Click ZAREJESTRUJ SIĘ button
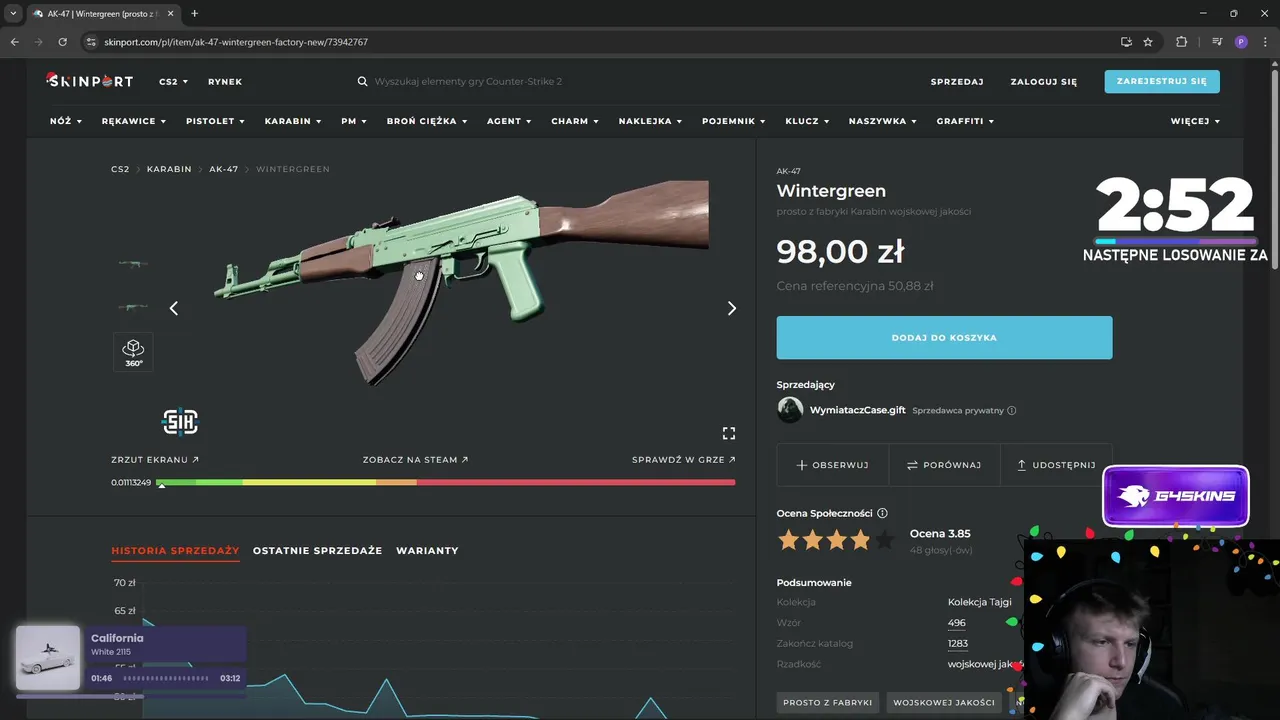The height and width of the screenshot is (720, 1280). coord(1161,81)
